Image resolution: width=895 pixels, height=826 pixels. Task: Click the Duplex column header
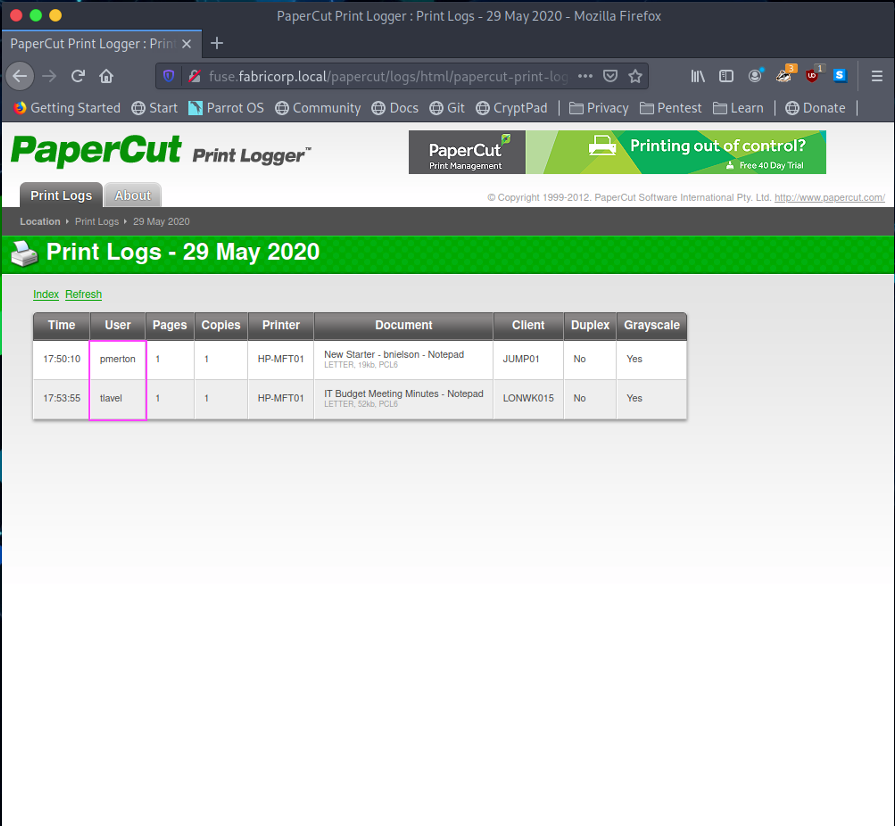[x=590, y=325]
